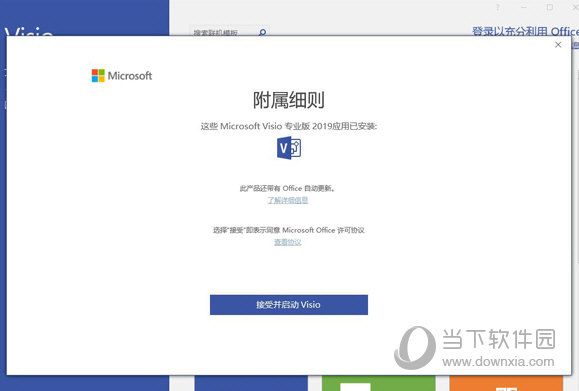Image resolution: width=579 pixels, height=391 pixels.
Task: Close the 附属细则 dialog
Action: click(558, 45)
